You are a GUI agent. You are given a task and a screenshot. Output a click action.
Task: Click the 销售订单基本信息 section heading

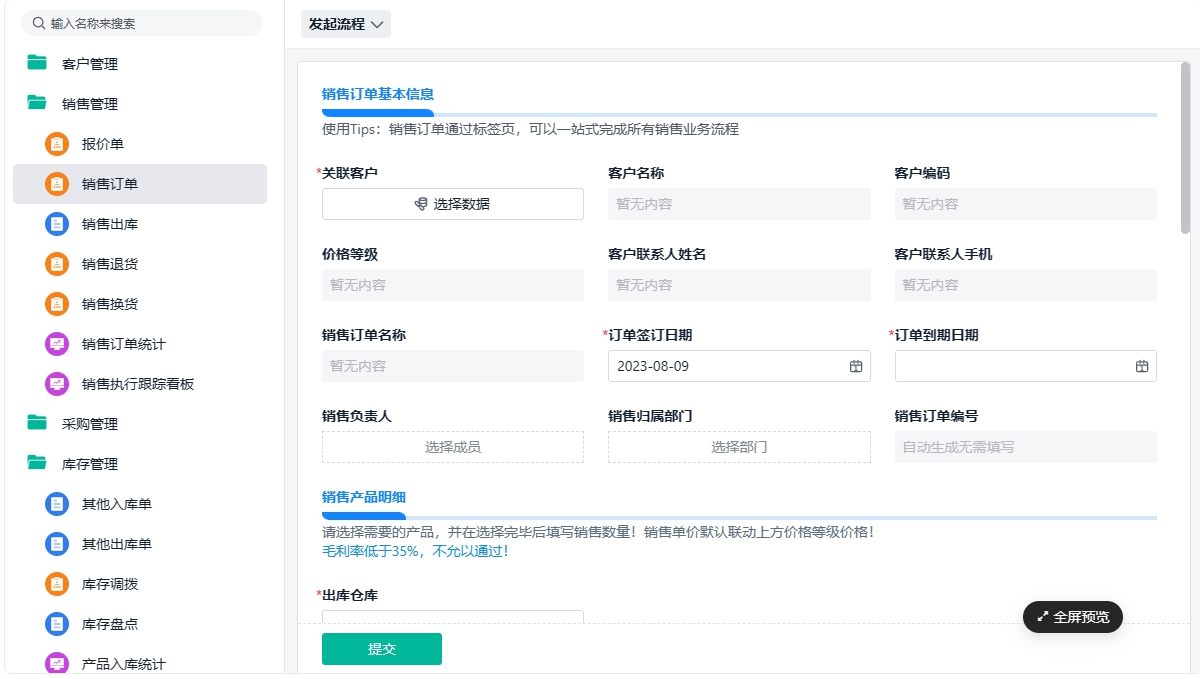(378, 94)
